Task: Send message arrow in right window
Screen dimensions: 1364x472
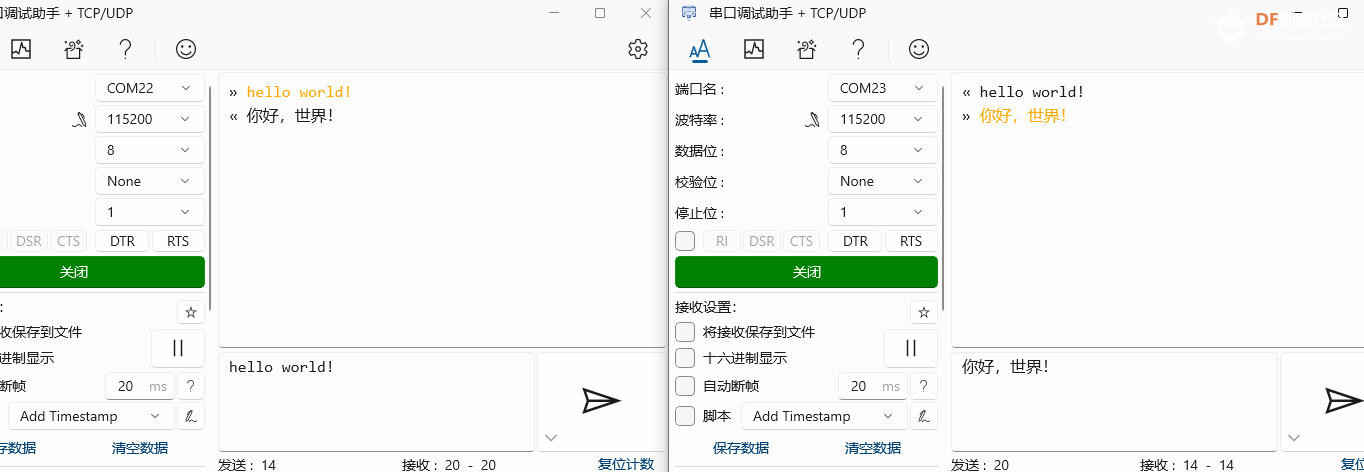Action: coord(1344,401)
